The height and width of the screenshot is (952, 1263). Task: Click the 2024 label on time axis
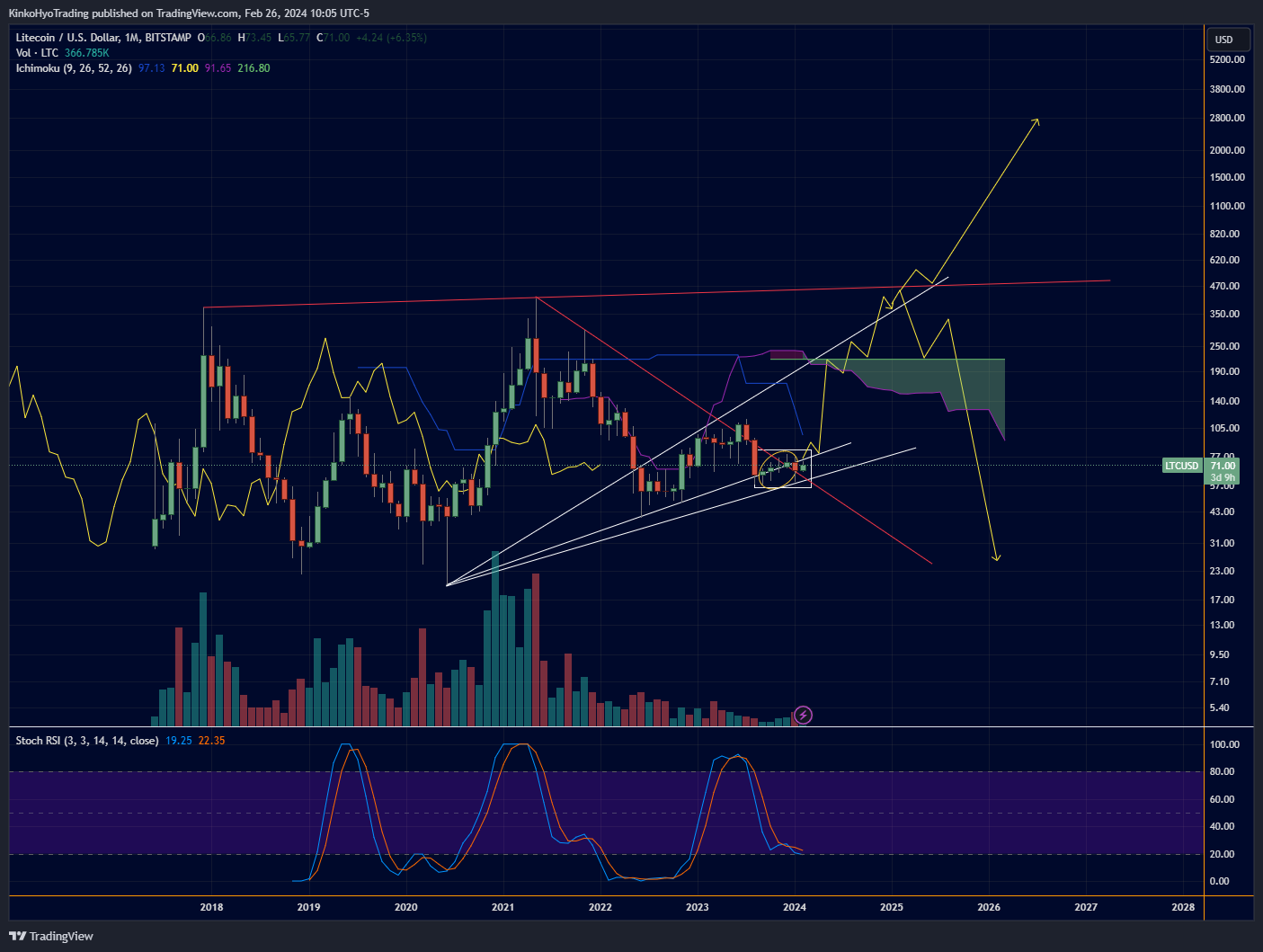click(x=794, y=907)
